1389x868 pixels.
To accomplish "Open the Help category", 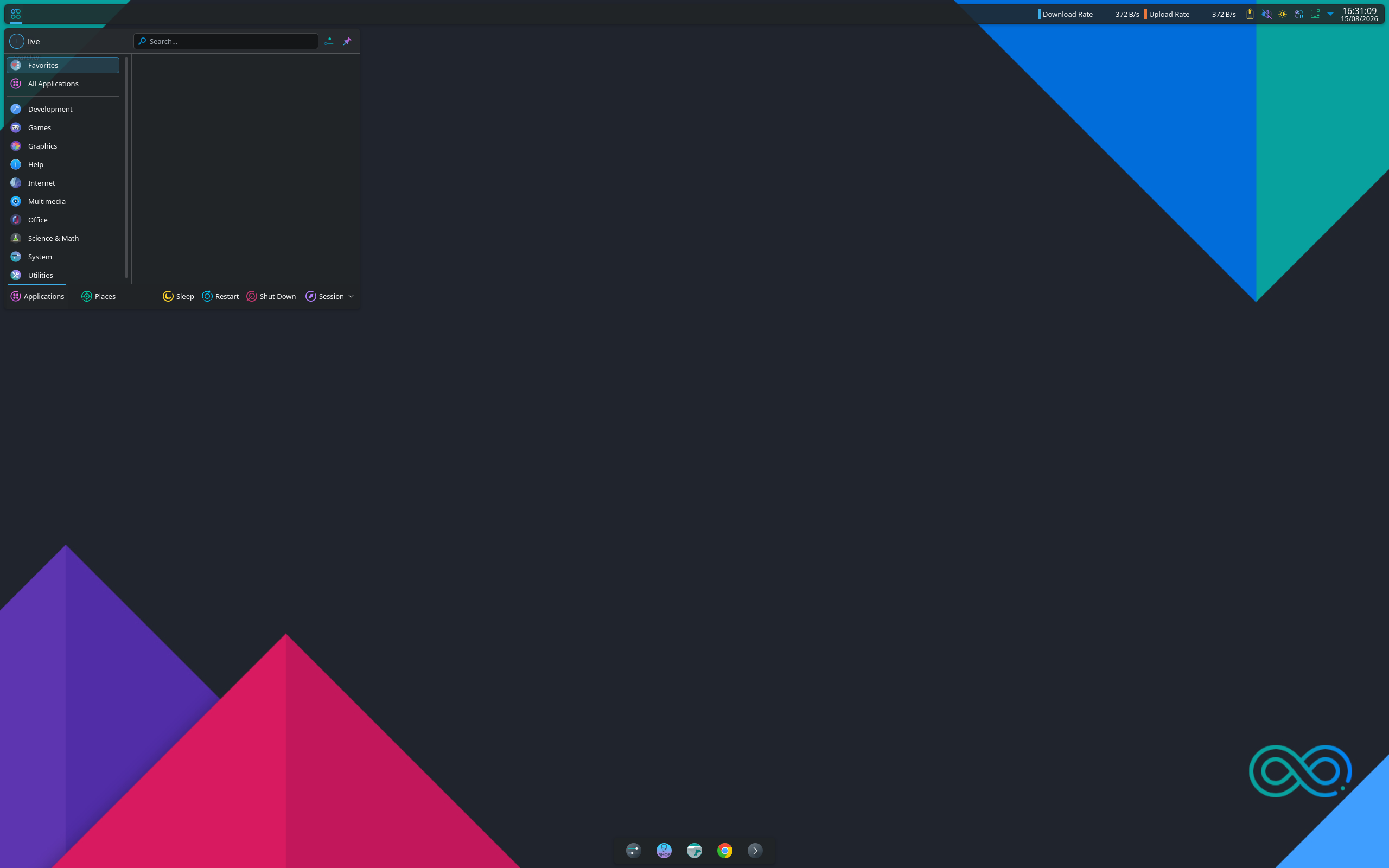I will 63,164.
